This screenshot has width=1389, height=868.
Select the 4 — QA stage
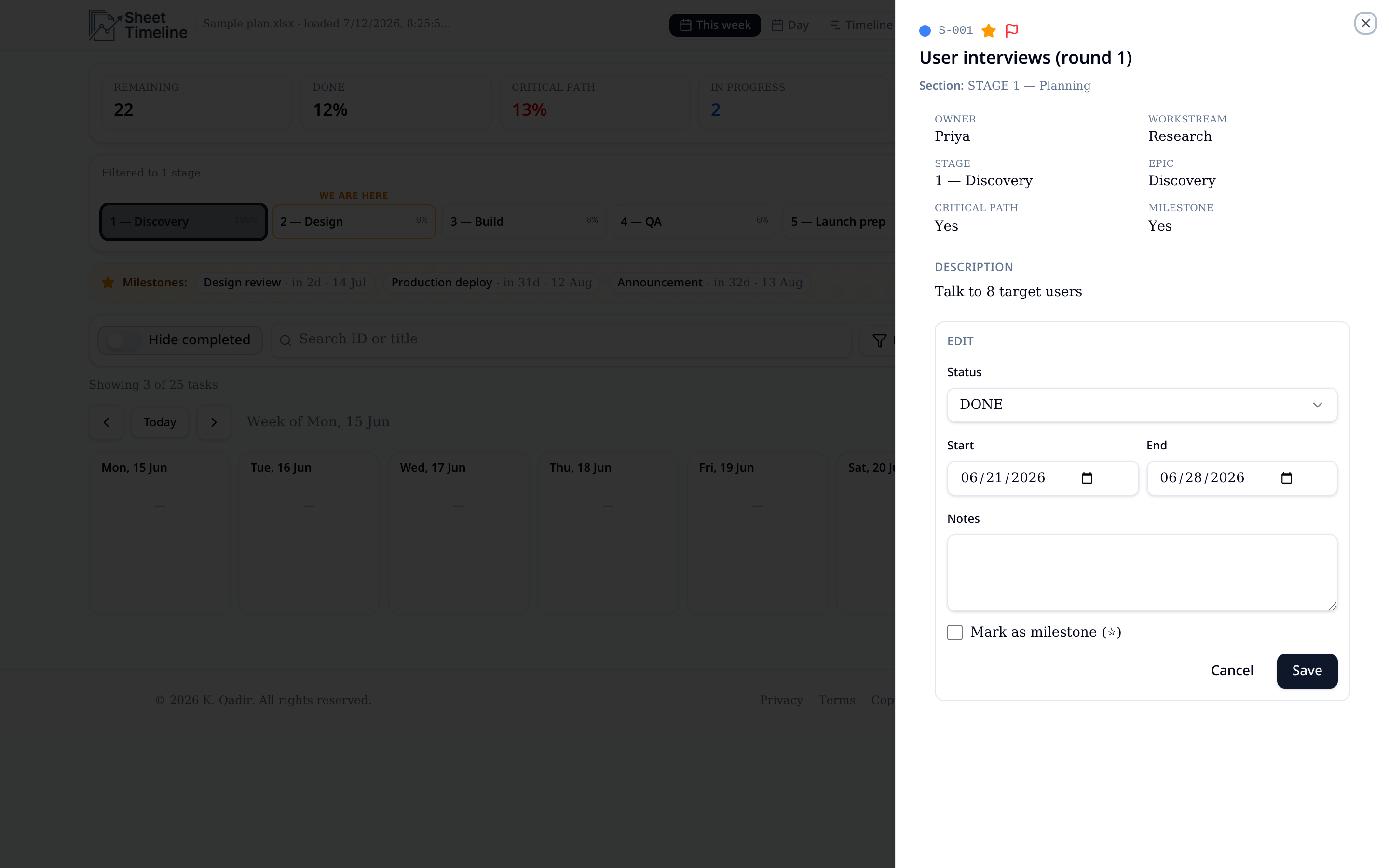tap(694, 222)
